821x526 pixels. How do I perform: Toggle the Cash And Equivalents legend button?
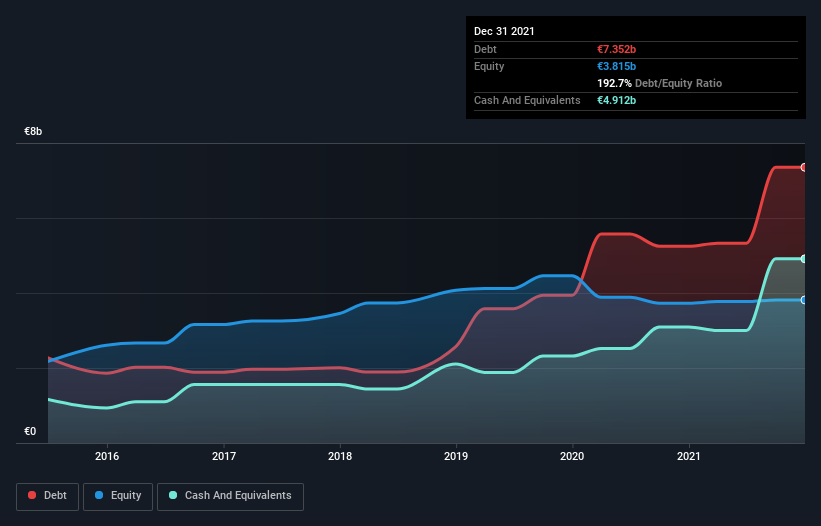pos(230,496)
